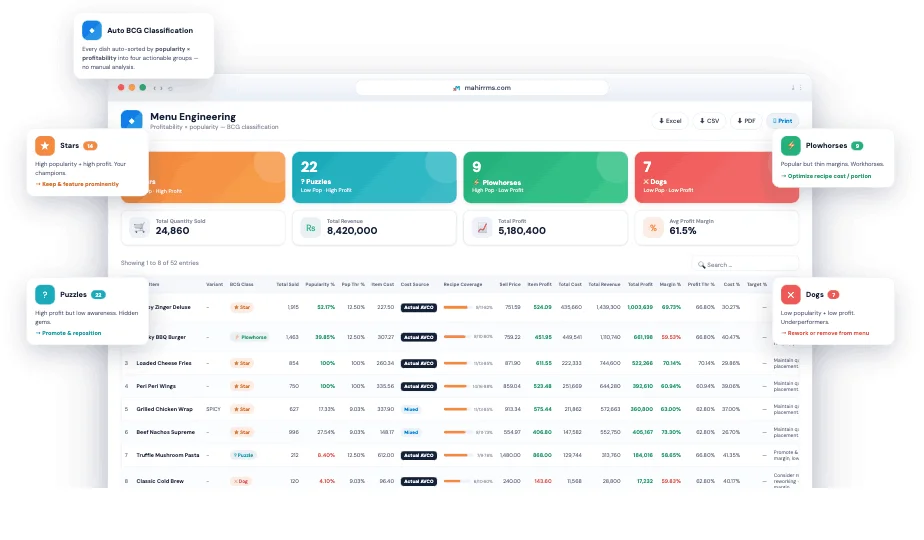Click the teal Puzzles question mark icon
This screenshot has width=924, height=540.
pos(45,294)
